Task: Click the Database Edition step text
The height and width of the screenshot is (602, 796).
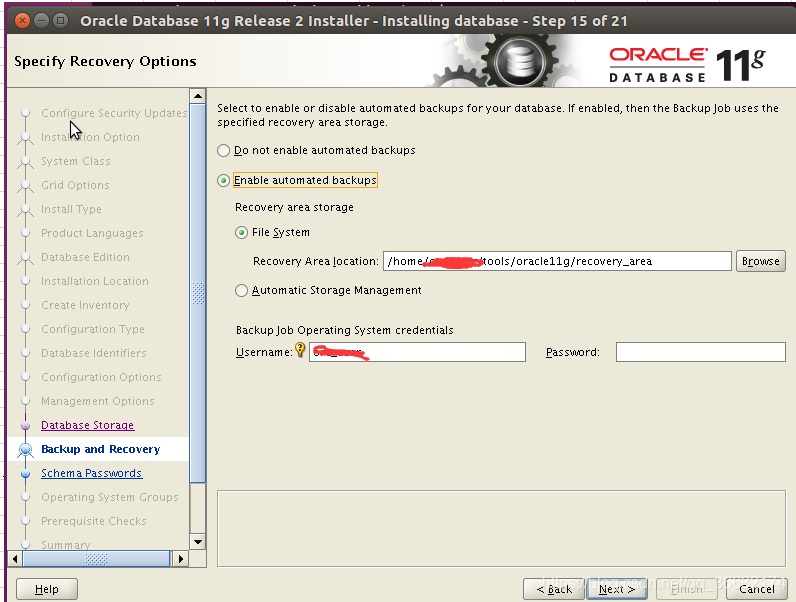Action: (85, 257)
